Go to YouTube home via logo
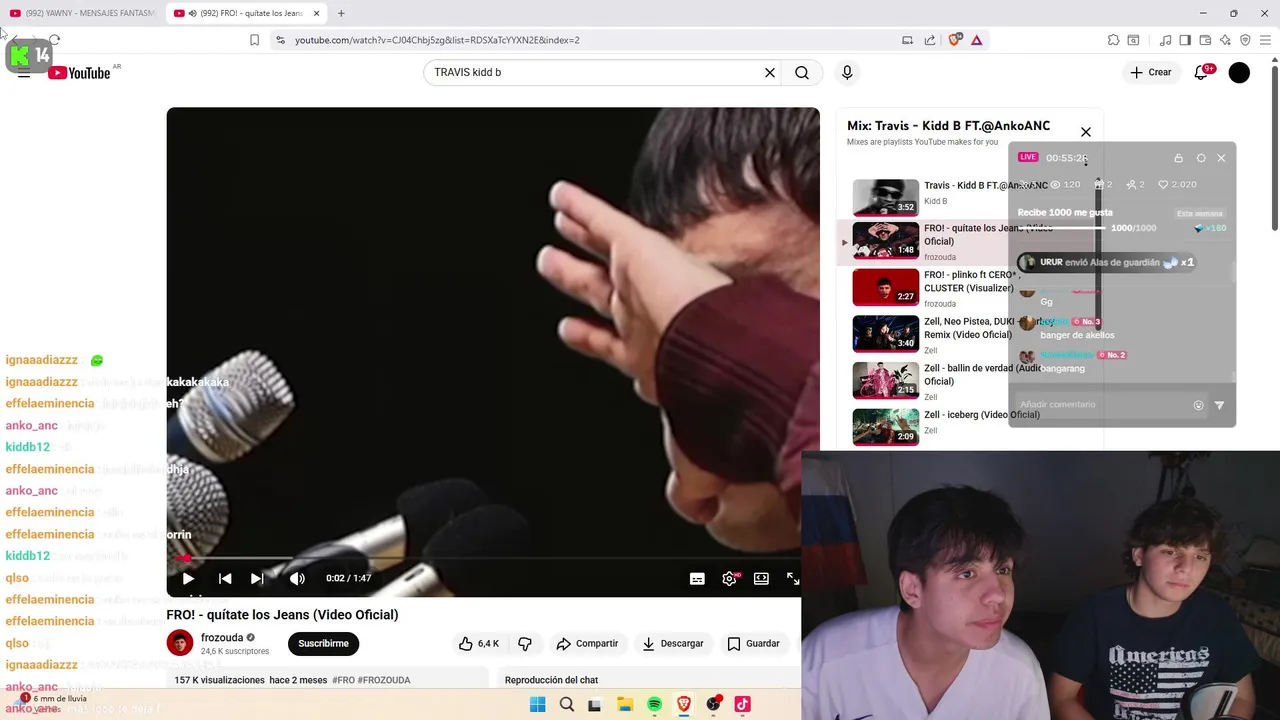Image resolution: width=1280 pixels, height=720 pixels. [x=80, y=73]
